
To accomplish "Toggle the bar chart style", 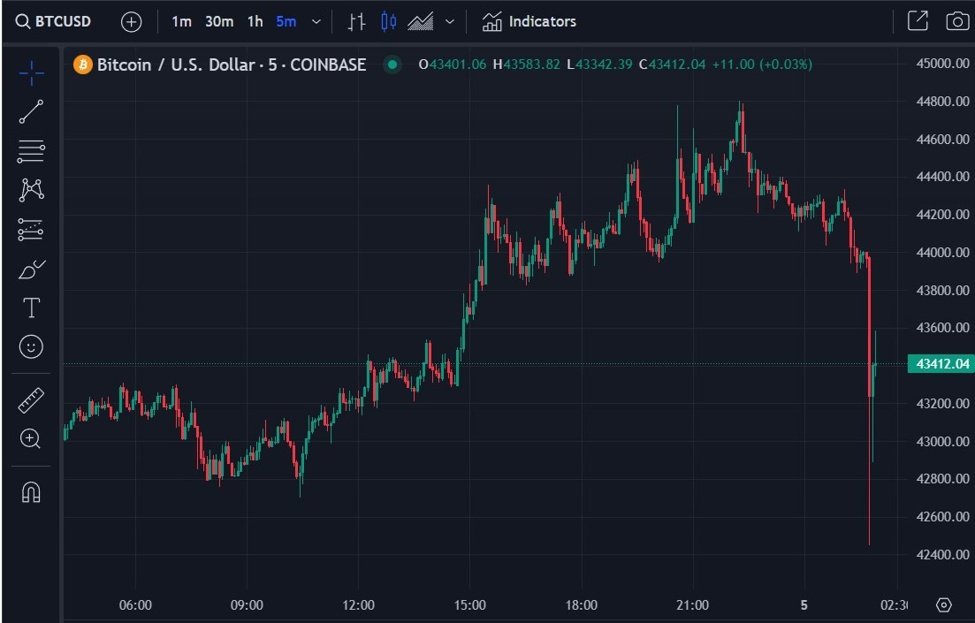I will (x=356, y=22).
